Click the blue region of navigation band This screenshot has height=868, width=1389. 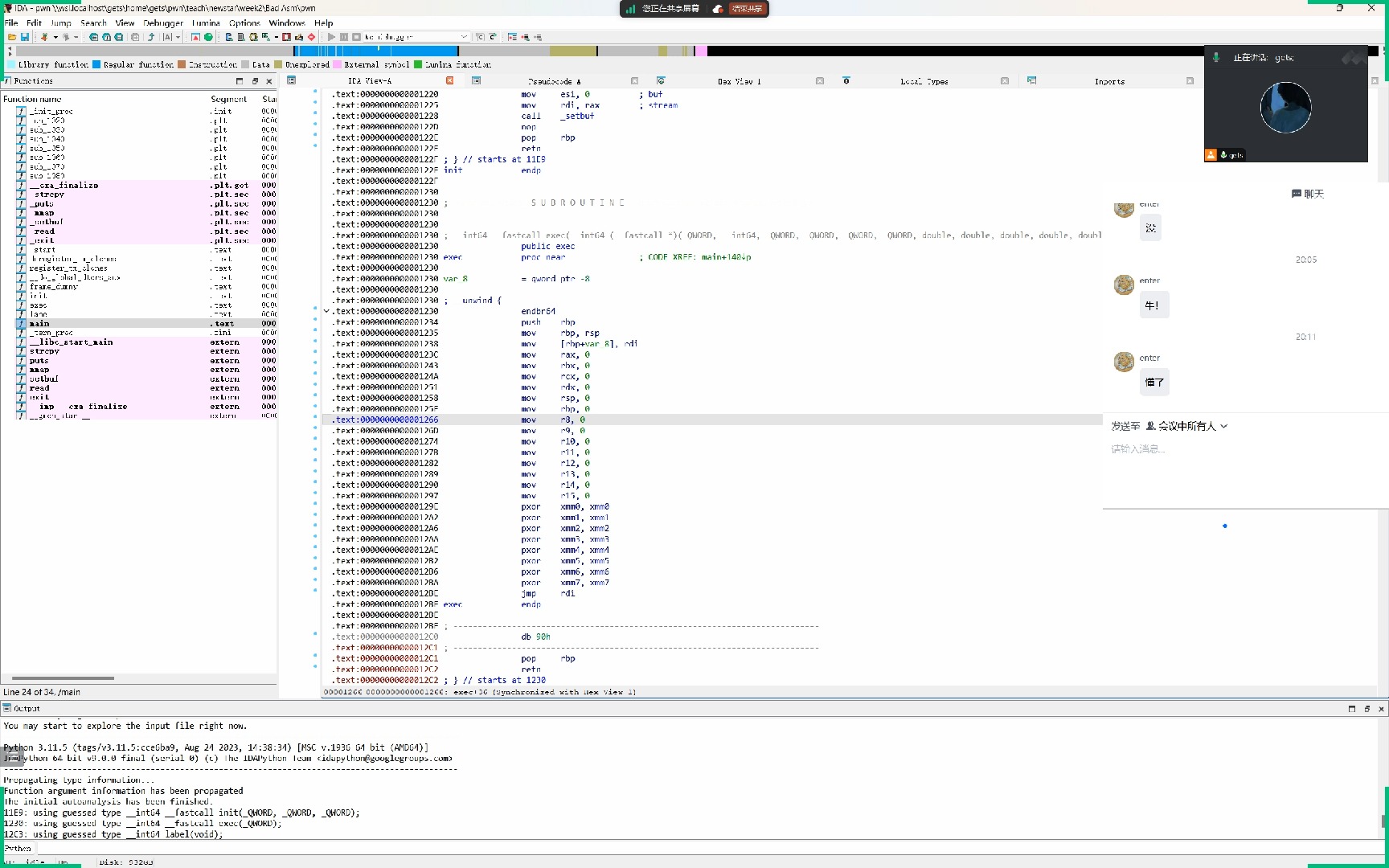376,51
